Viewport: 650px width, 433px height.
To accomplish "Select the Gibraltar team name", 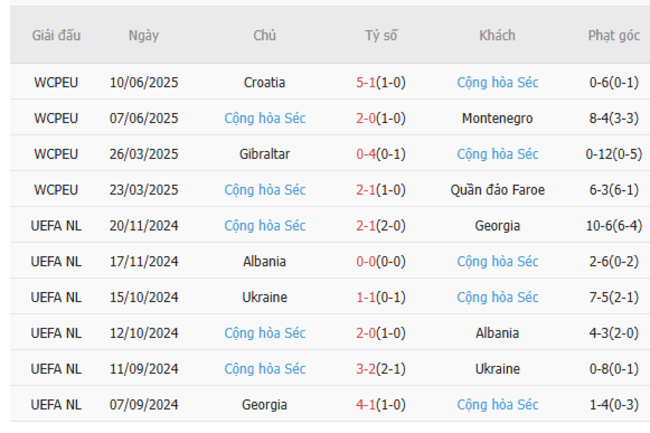I will click(x=265, y=154).
